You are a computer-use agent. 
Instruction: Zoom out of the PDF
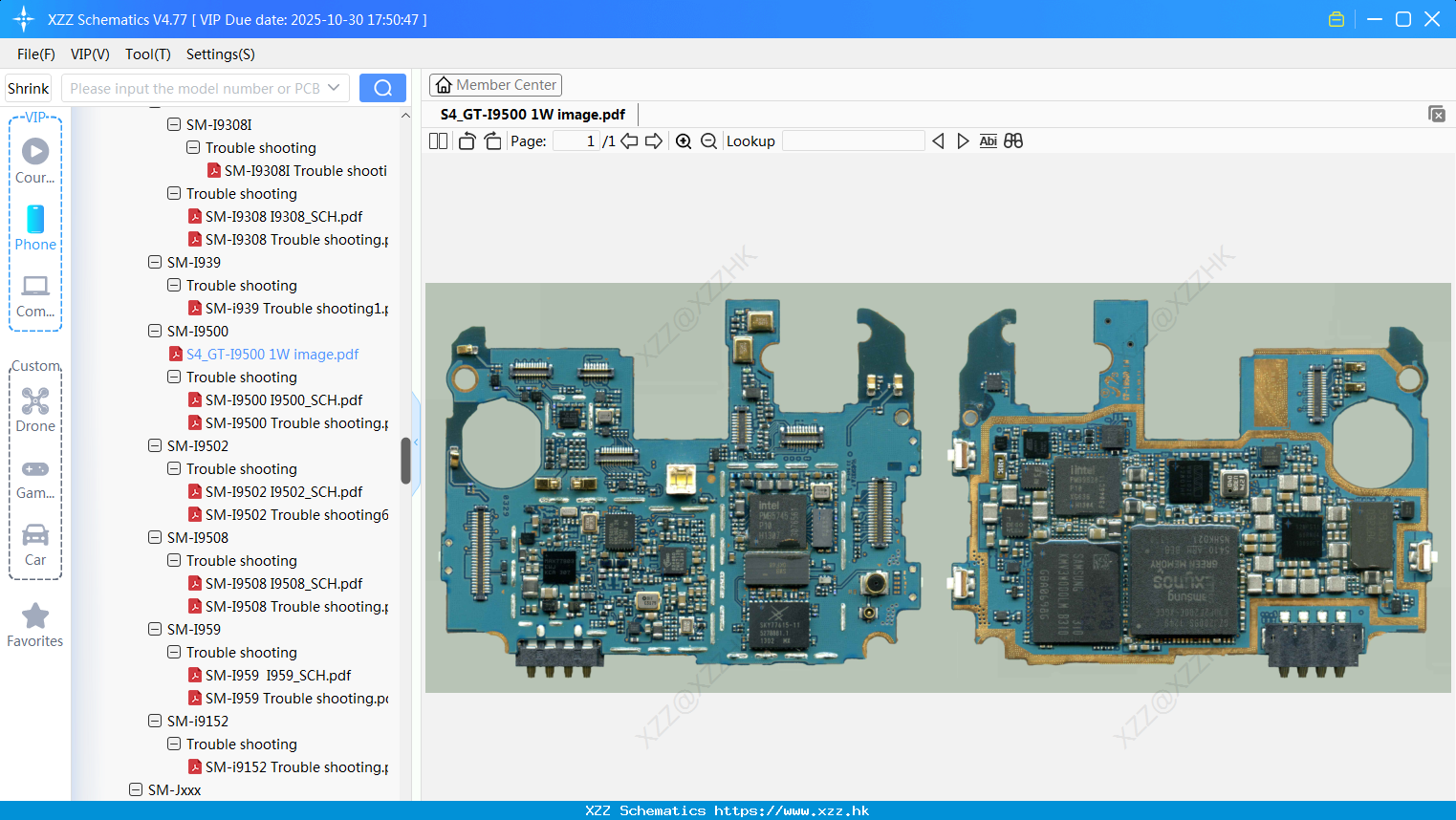(x=708, y=140)
